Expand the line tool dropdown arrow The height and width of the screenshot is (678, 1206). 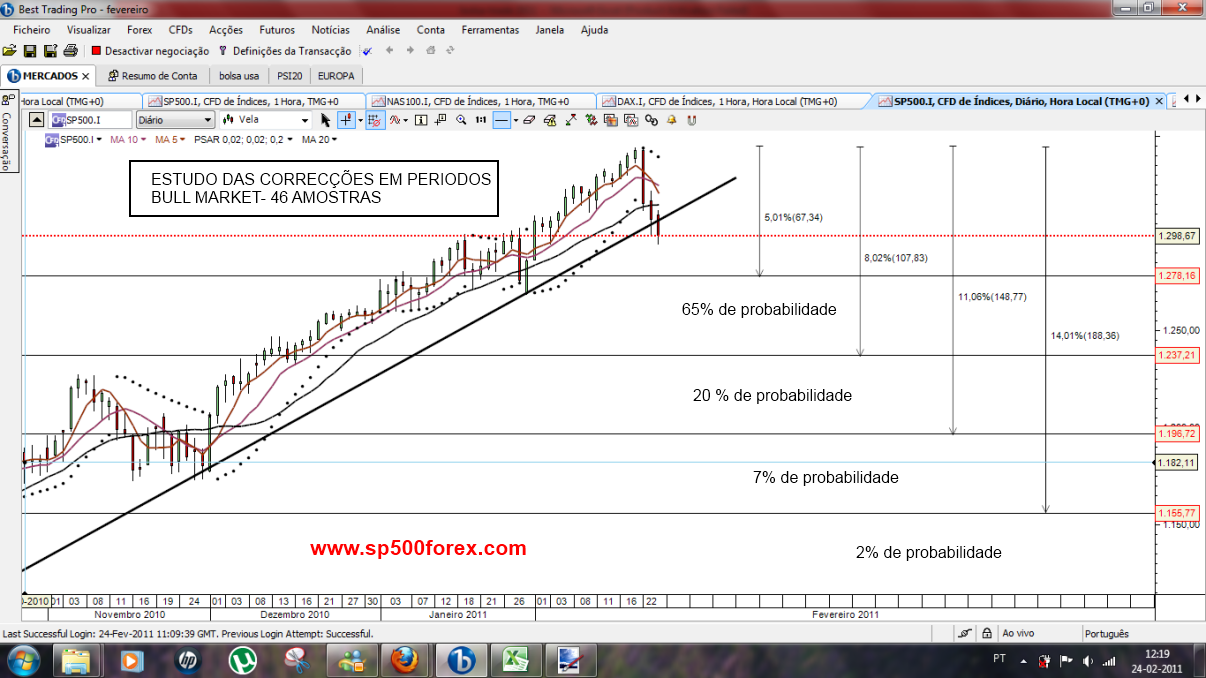tap(516, 120)
